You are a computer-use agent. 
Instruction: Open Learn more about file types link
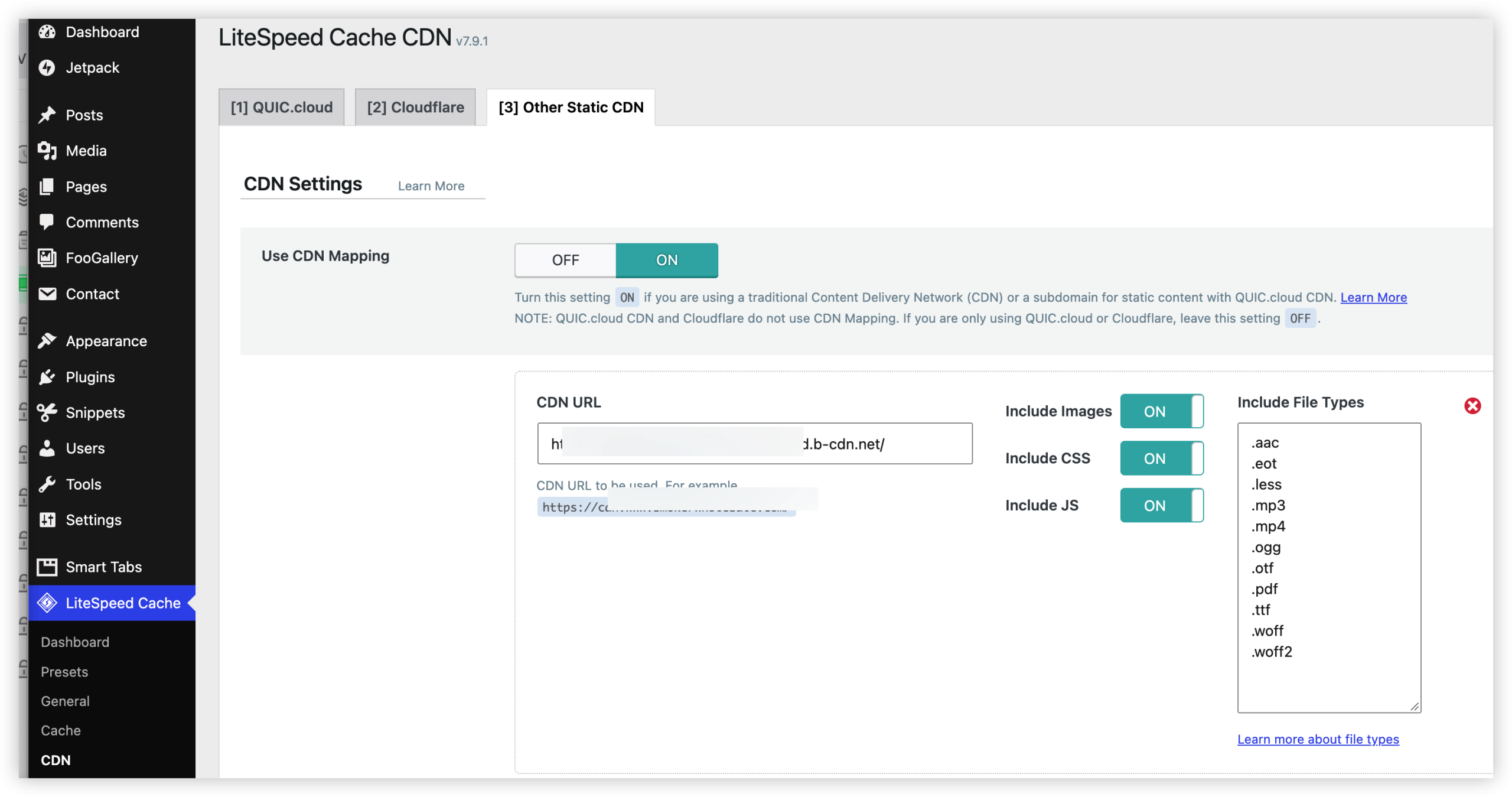tap(1318, 739)
